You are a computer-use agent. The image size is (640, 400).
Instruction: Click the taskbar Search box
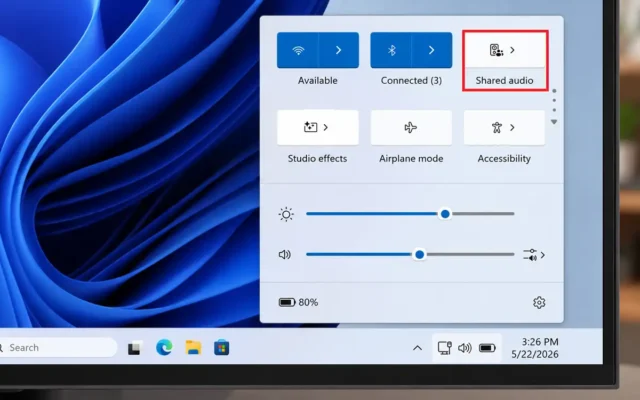(x=57, y=348)
